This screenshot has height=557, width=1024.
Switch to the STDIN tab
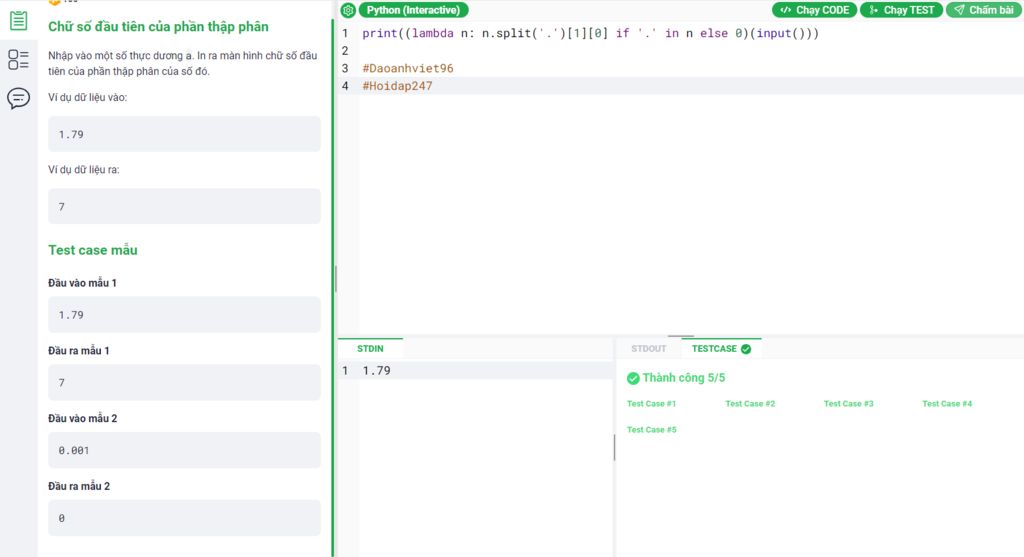point(370,349)
